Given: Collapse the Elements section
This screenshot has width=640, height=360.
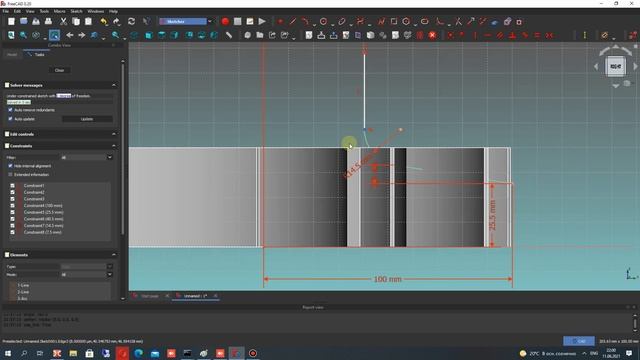Looking at the screenshot, I should 114,255.
